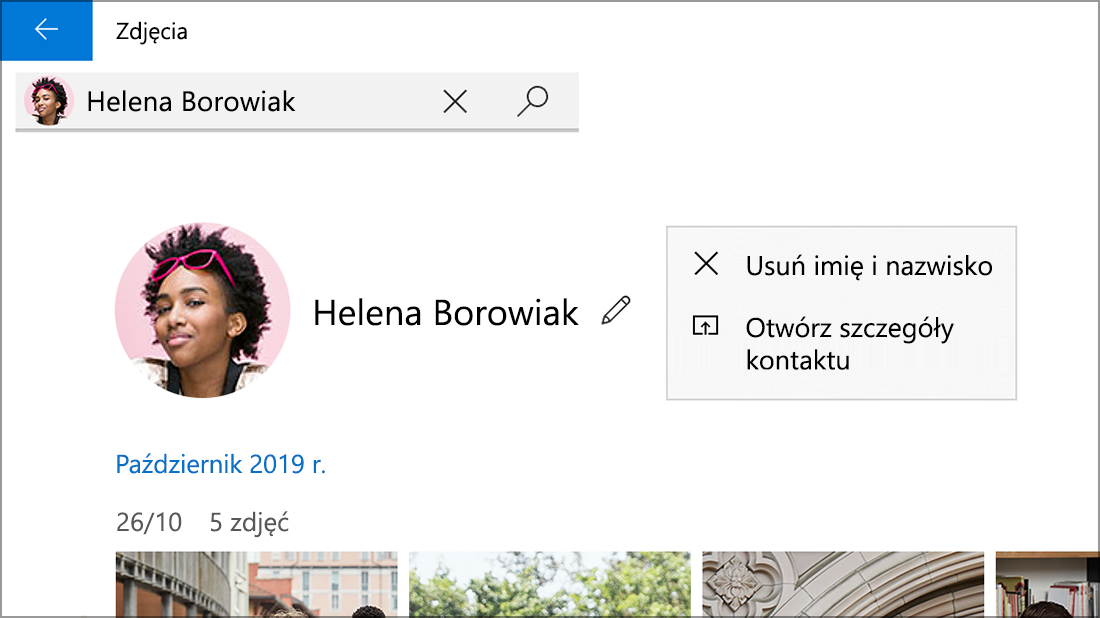Click the magnifier search icon
Screen dimensions: 1100x618
[x=533, y=102]
